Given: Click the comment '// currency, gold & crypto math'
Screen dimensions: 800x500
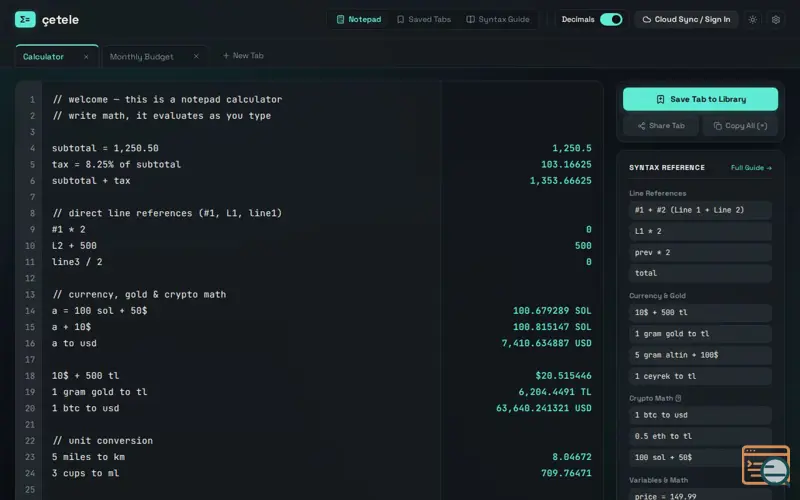Looking at the screenshot, I should (139, 294).
